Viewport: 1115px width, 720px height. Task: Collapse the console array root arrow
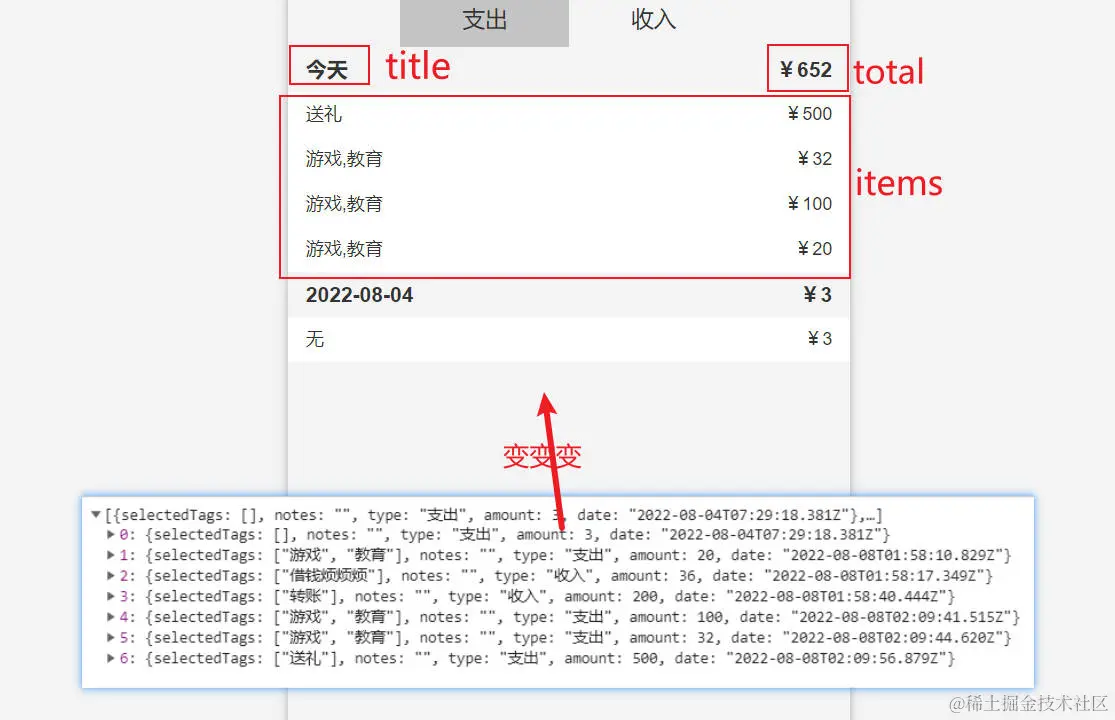[x=96, y=515]
